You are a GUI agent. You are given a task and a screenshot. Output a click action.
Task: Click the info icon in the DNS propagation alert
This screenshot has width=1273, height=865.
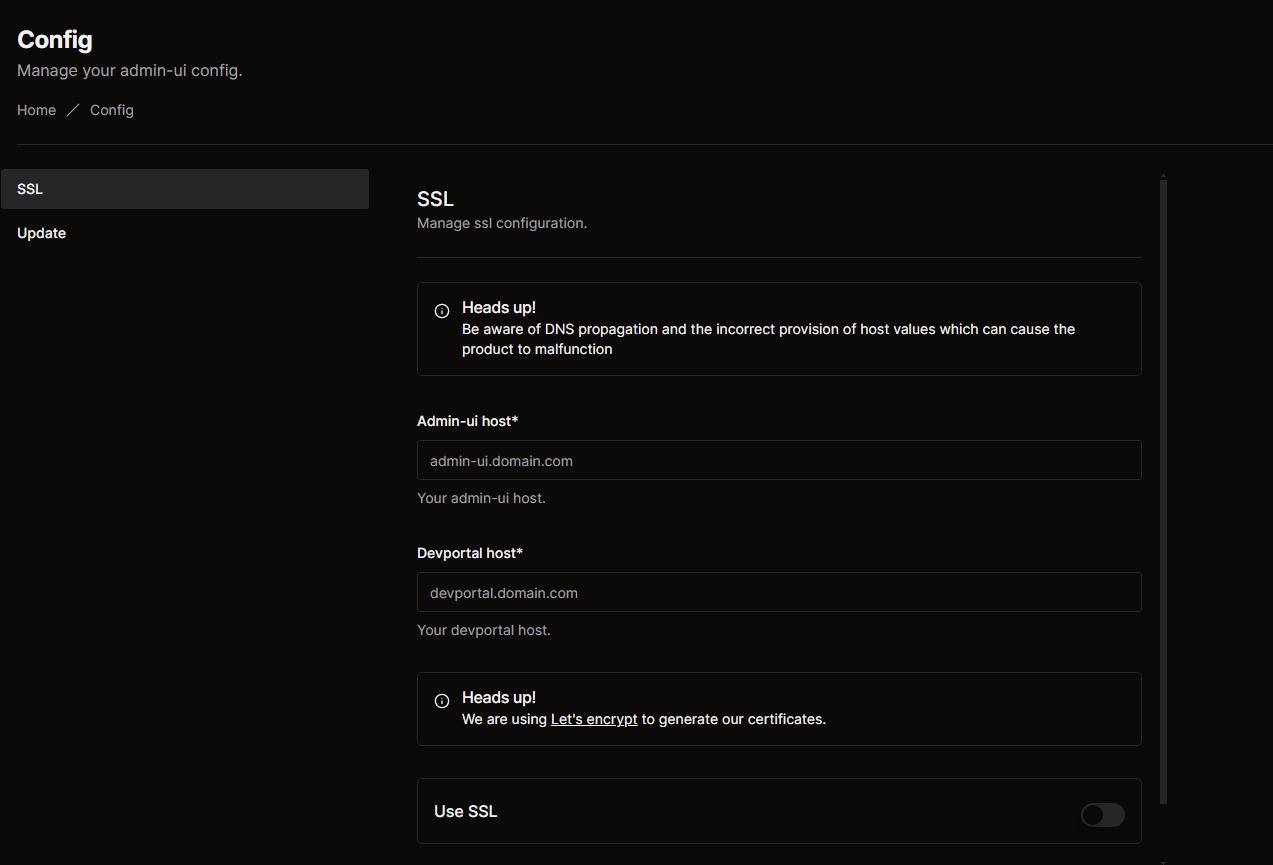[x=442, y=311]
